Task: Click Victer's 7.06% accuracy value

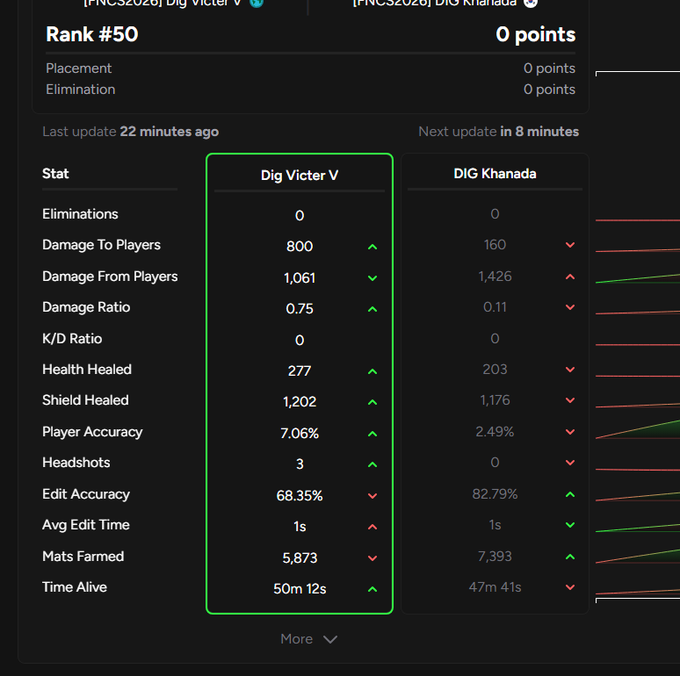Action: click(x=299, y=433)
